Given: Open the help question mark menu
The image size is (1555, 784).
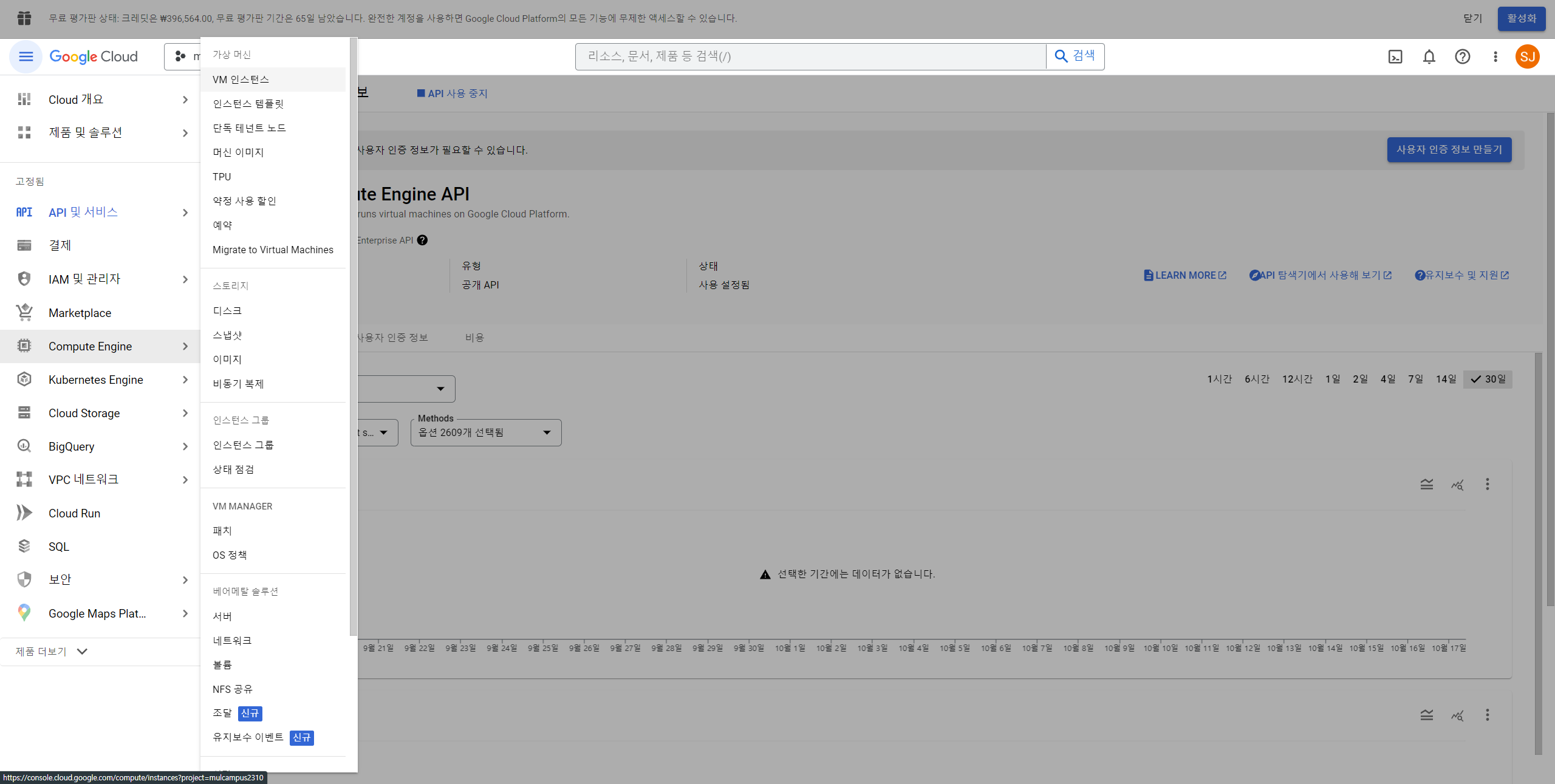Looking at the screenshot, I should (x=1462, y=56).
